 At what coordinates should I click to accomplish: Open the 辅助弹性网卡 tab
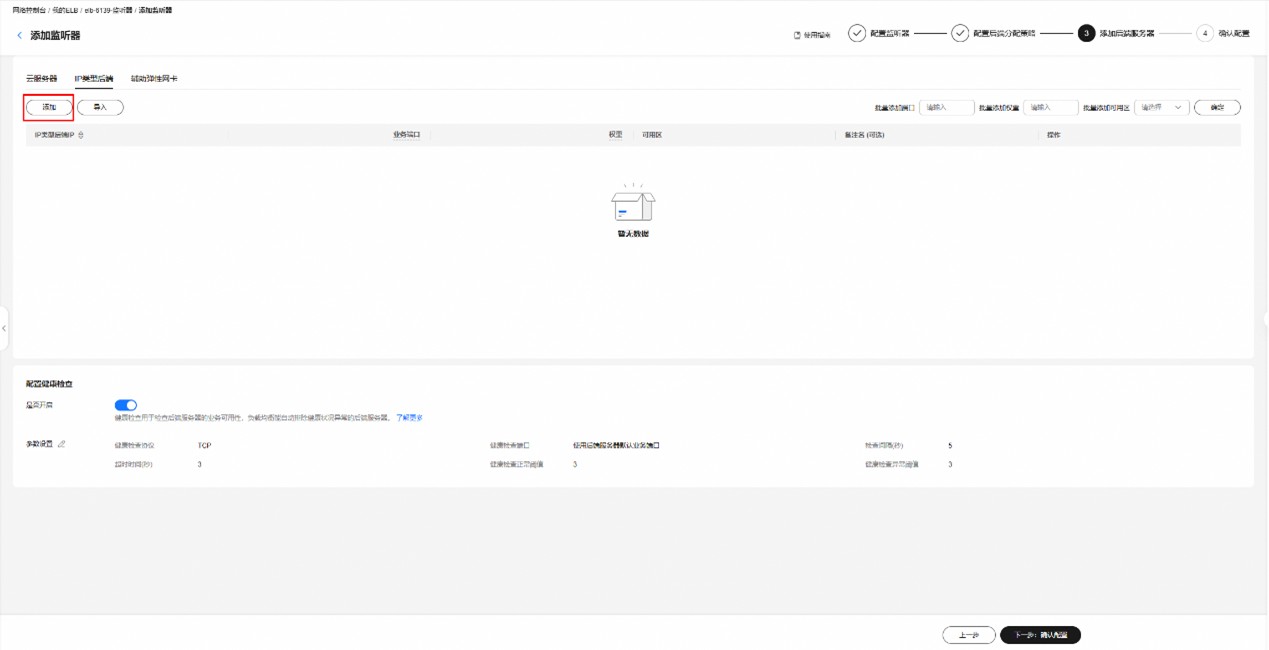click(x=154, y=78)
